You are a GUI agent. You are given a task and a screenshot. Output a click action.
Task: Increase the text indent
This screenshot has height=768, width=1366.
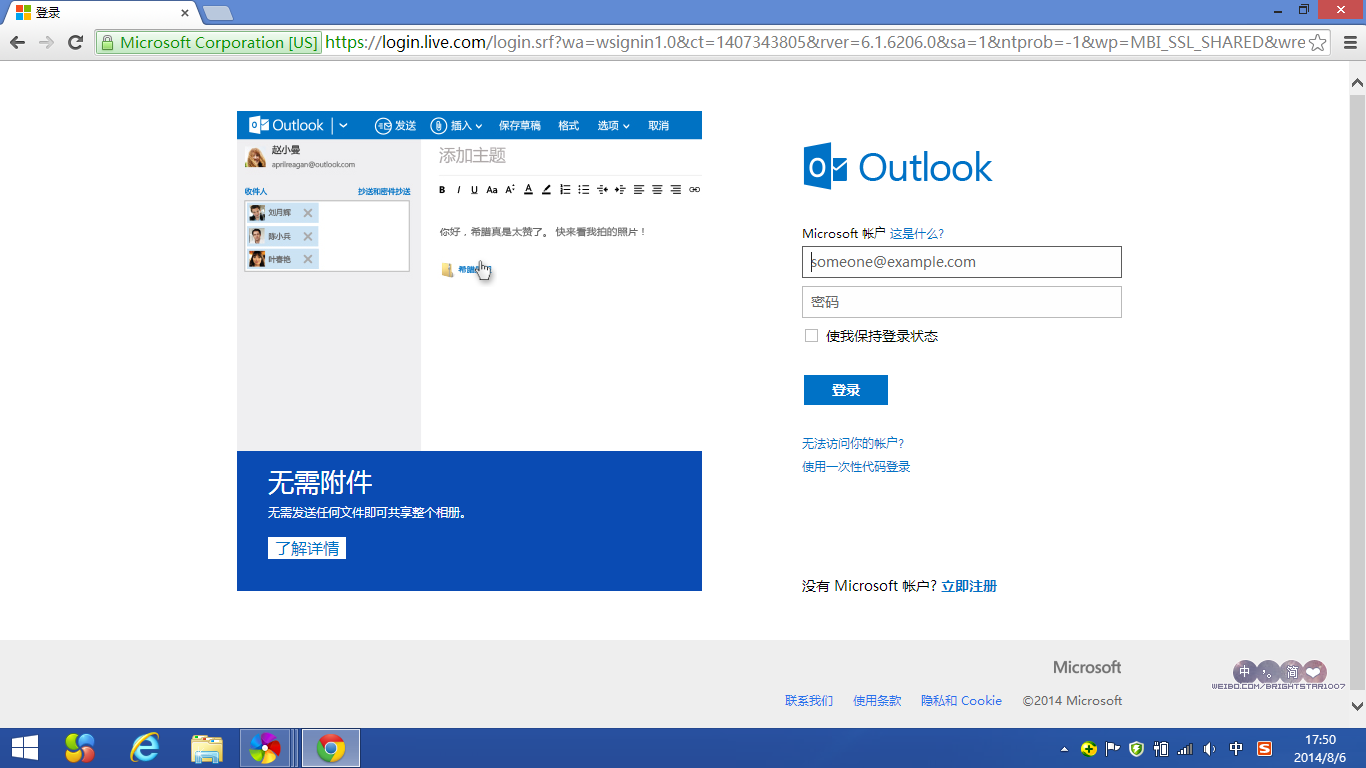coord(620,189)
